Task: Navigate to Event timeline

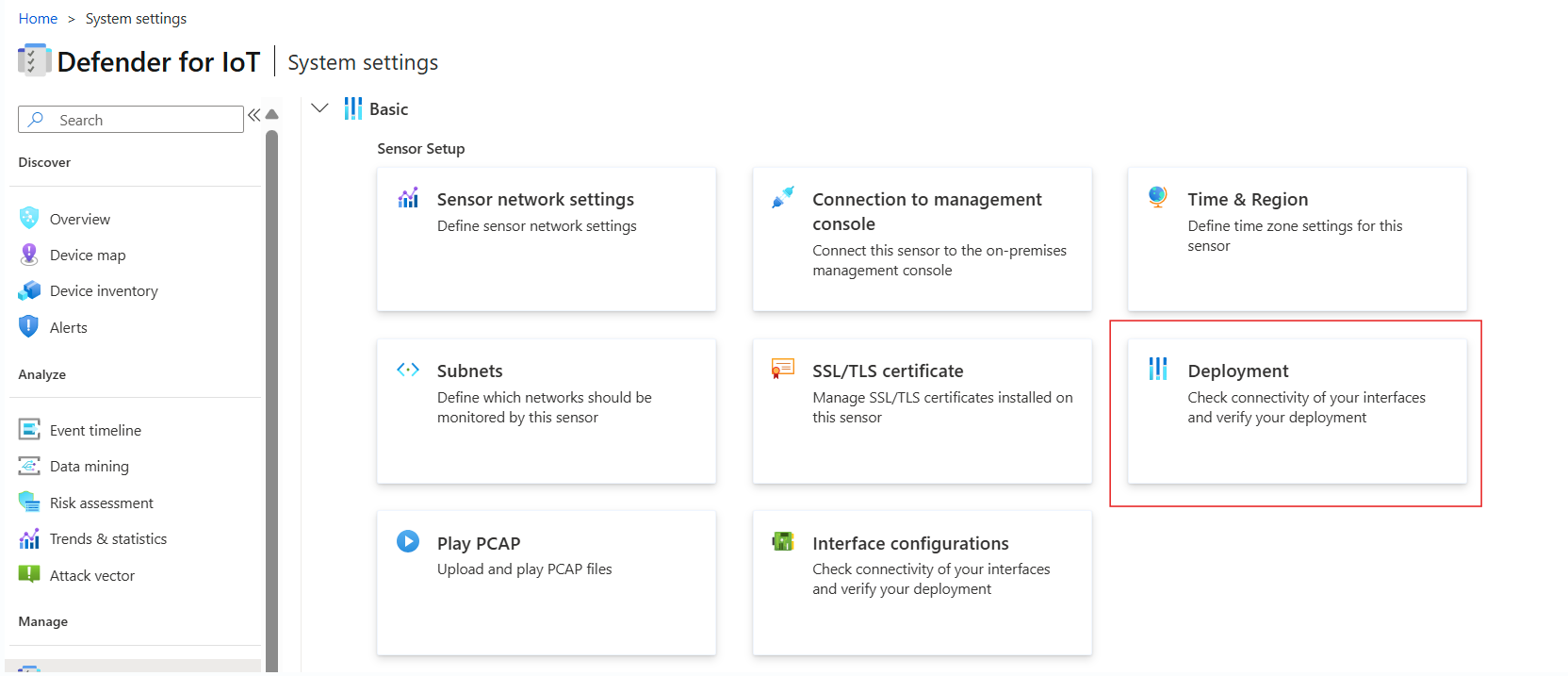Action: 95,431
